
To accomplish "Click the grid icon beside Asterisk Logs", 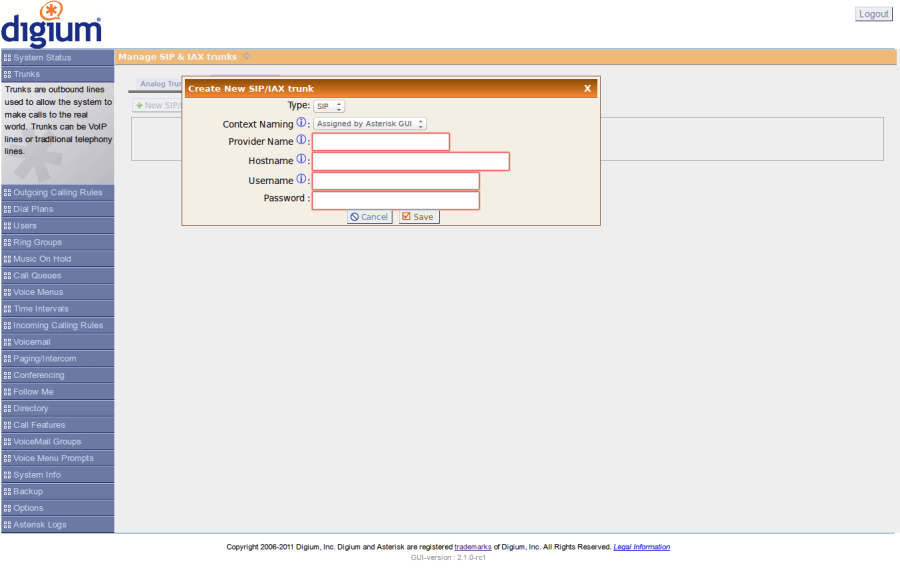I will 7,525.
